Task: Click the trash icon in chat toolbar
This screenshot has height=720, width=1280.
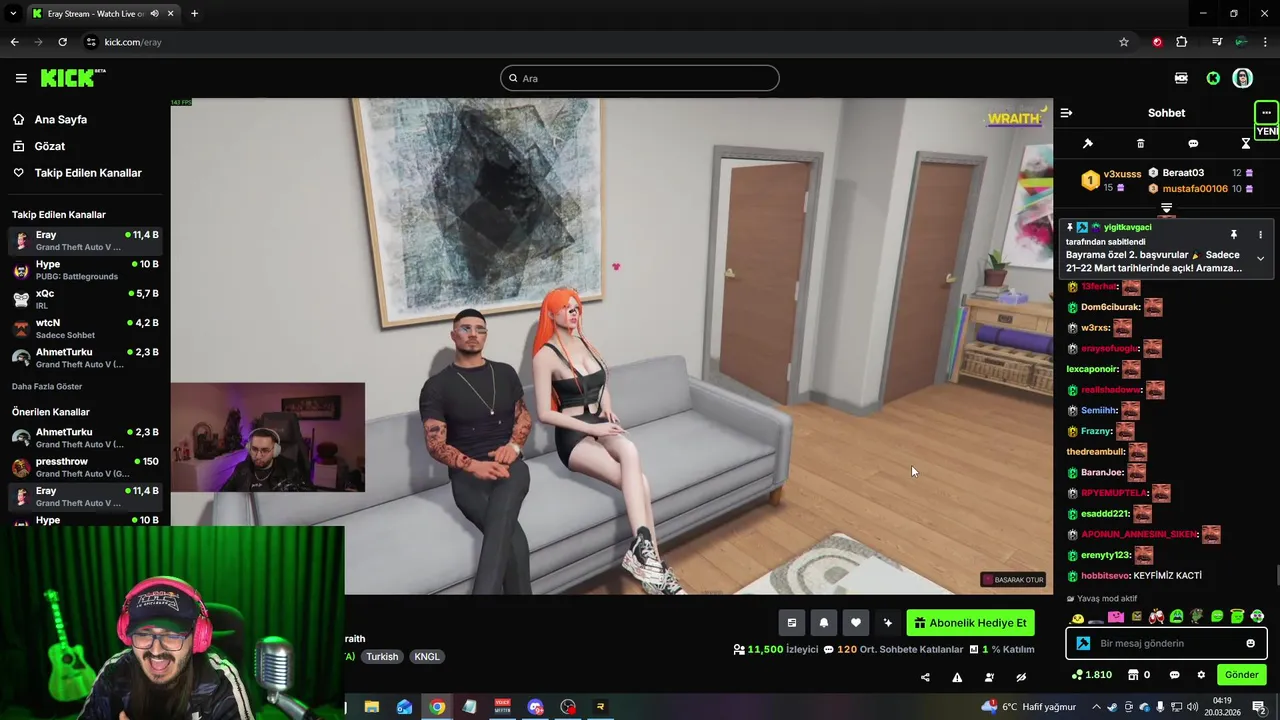Action: tap(1140, 143)
